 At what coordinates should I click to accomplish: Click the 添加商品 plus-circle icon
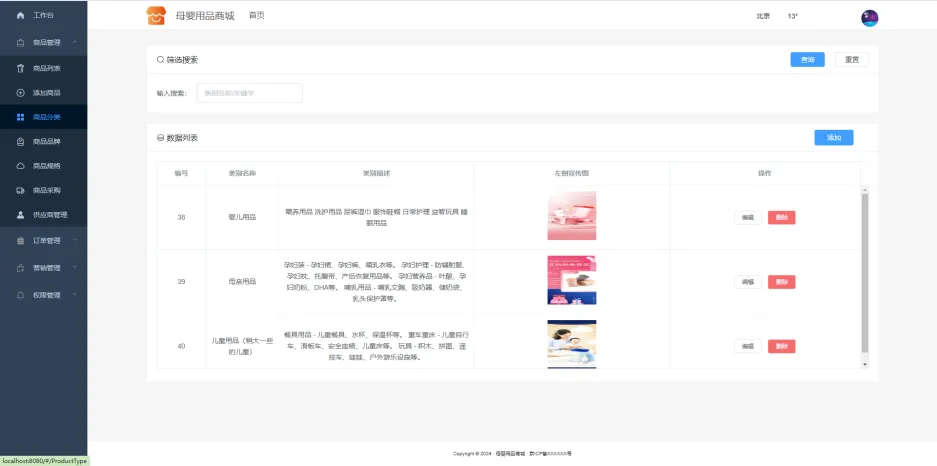point(20,93)
